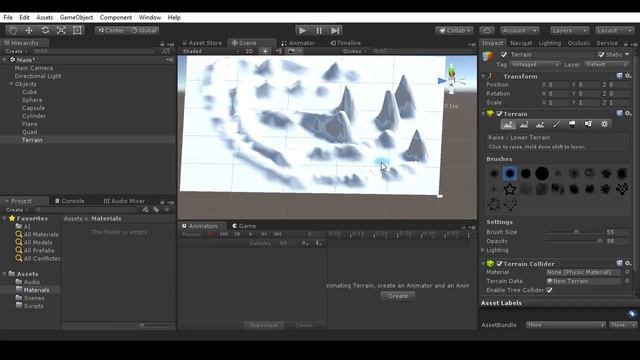This screenshot has width=640, height=360.
Task: Toggle Center pivot mode button
Action: (x=111, y=31)
